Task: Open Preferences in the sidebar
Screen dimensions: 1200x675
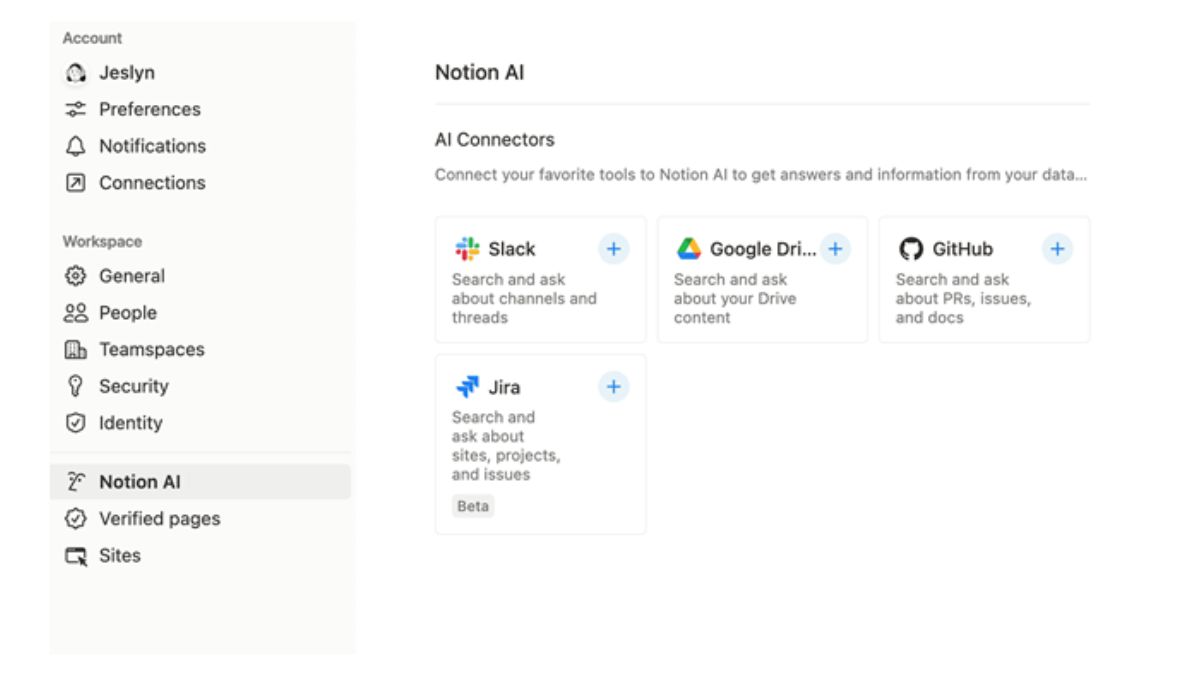Action: coord(149,109)
